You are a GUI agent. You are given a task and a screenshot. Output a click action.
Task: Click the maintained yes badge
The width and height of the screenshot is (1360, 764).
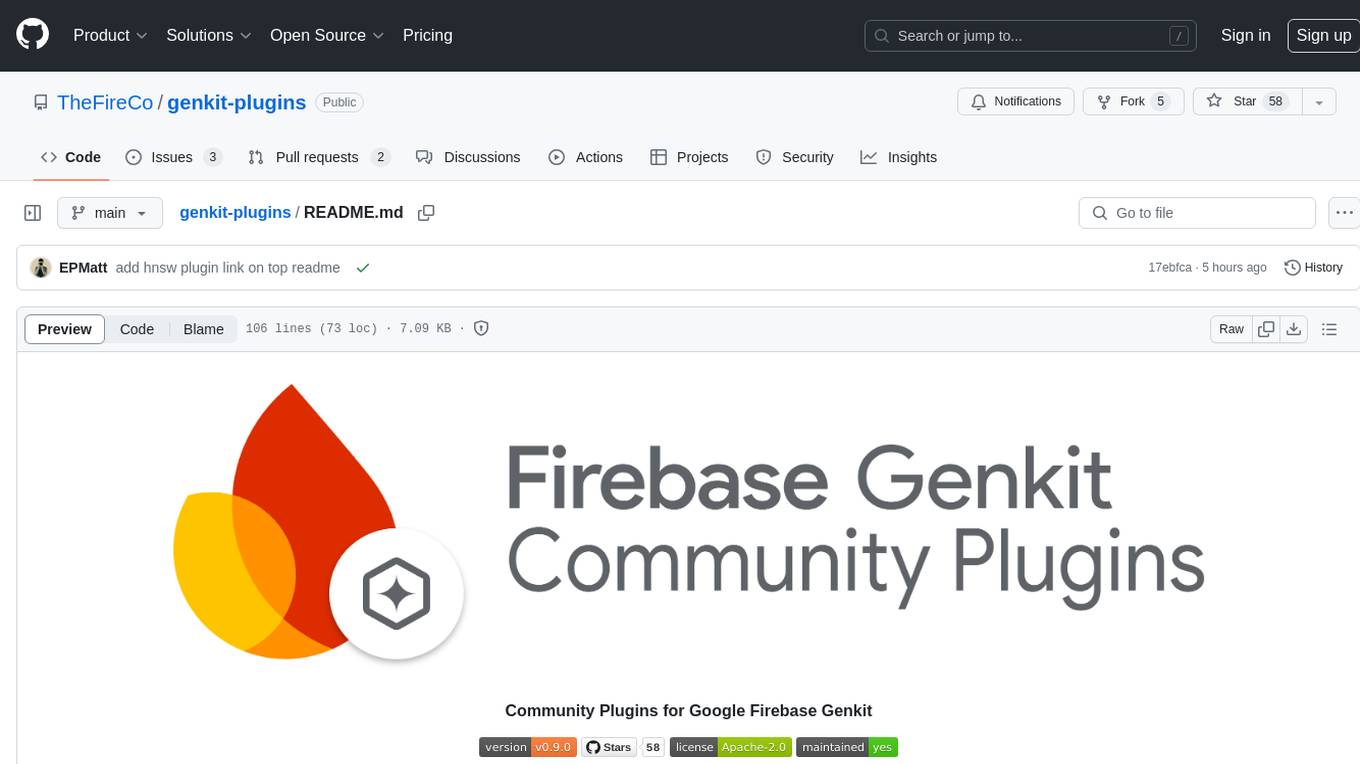847,747
